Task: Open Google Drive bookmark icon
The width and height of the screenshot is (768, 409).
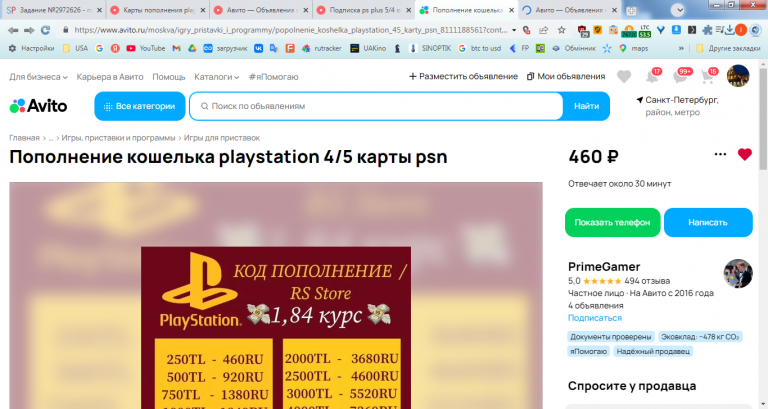Action: point(192,48)
